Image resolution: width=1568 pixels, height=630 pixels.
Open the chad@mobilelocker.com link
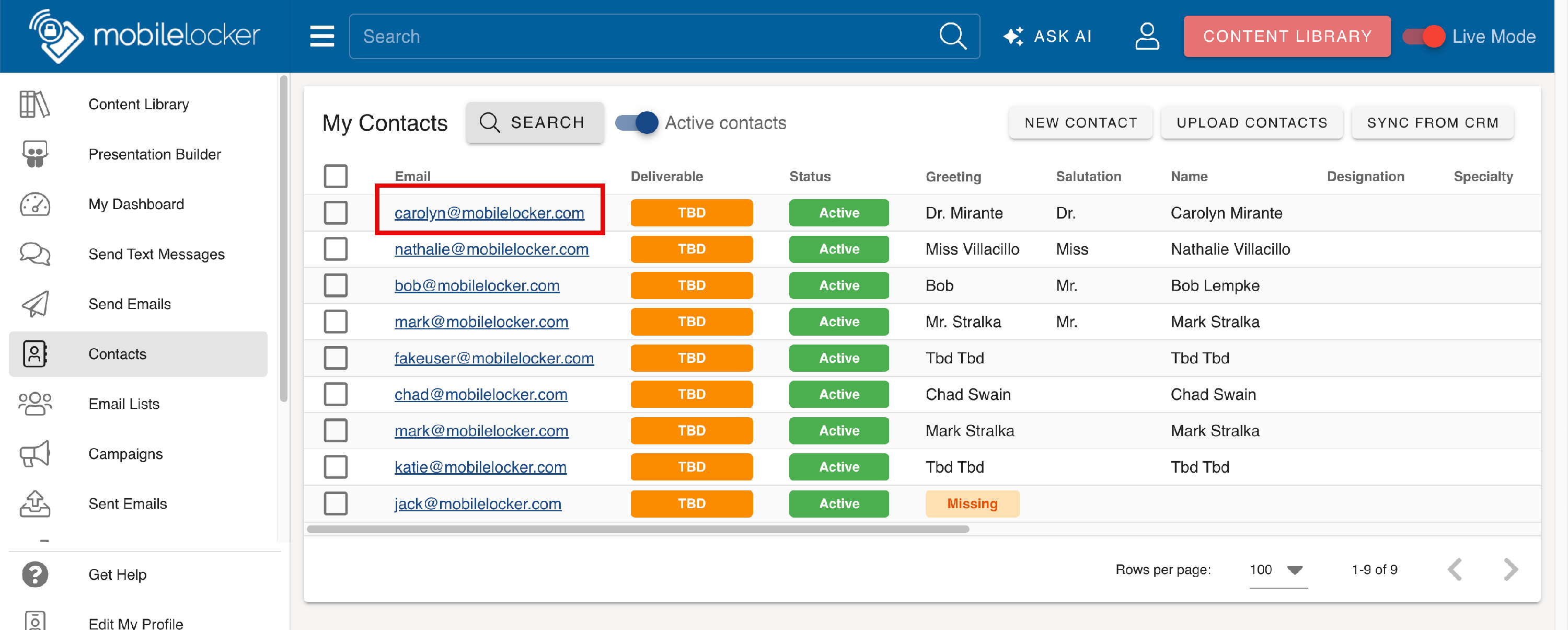tap(481, 394)
